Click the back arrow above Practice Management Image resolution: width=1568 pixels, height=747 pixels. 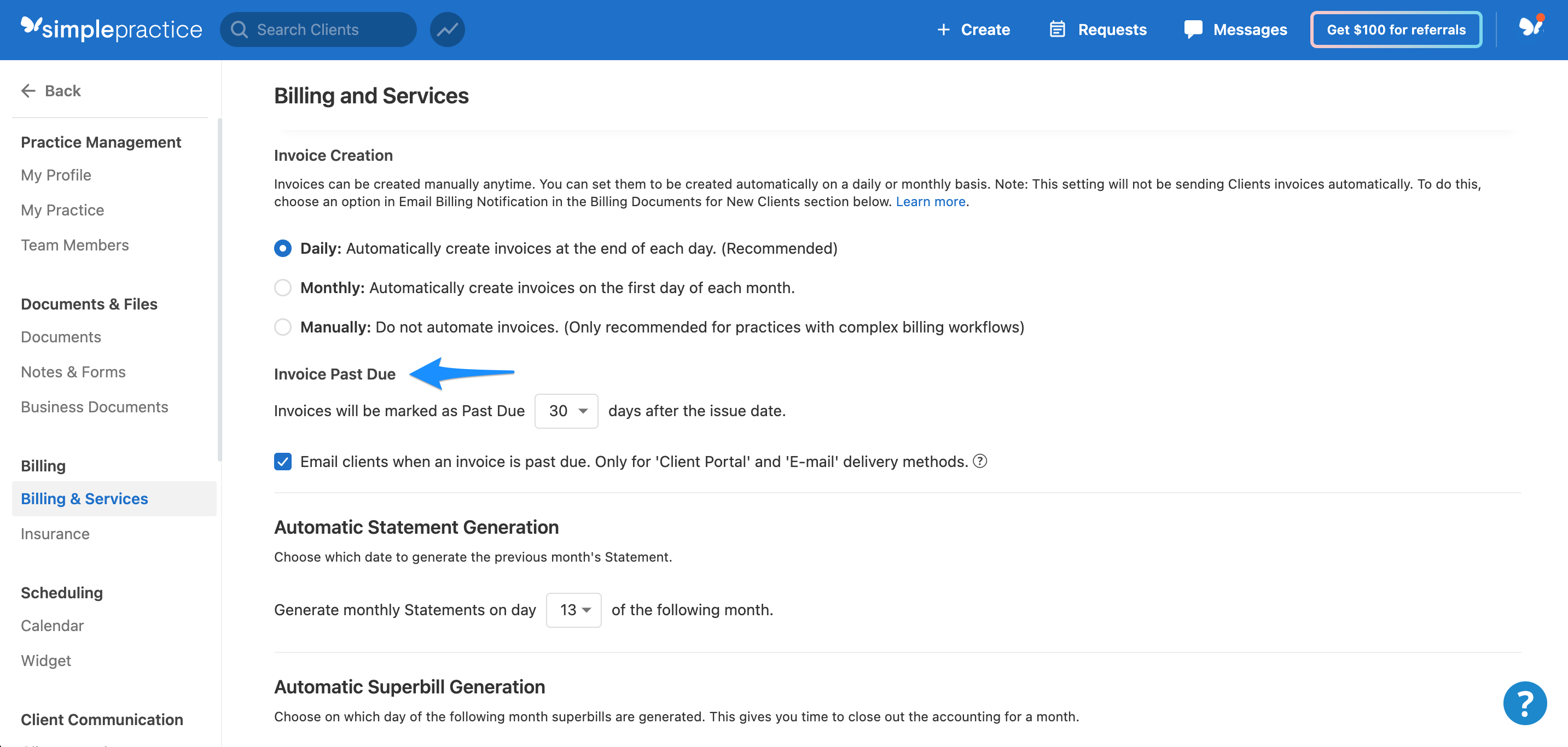point(28,90)
